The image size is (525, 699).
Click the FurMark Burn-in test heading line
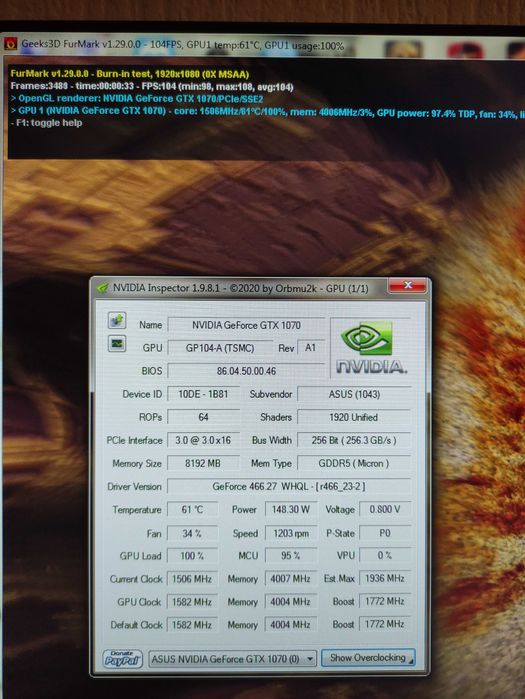click(x=130, y=74)
